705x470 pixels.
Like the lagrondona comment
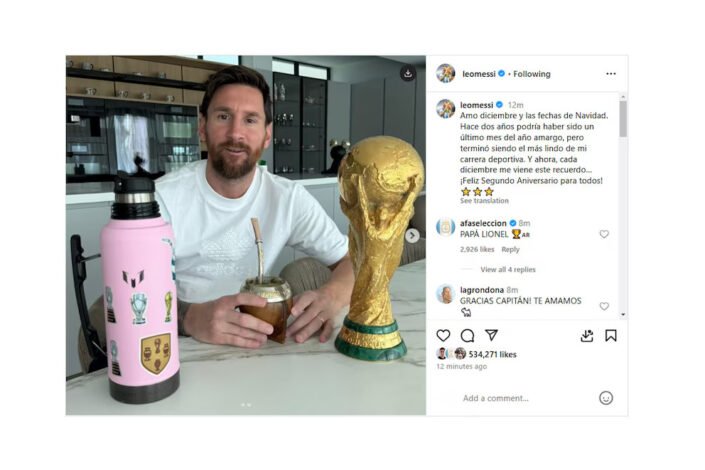604,306
